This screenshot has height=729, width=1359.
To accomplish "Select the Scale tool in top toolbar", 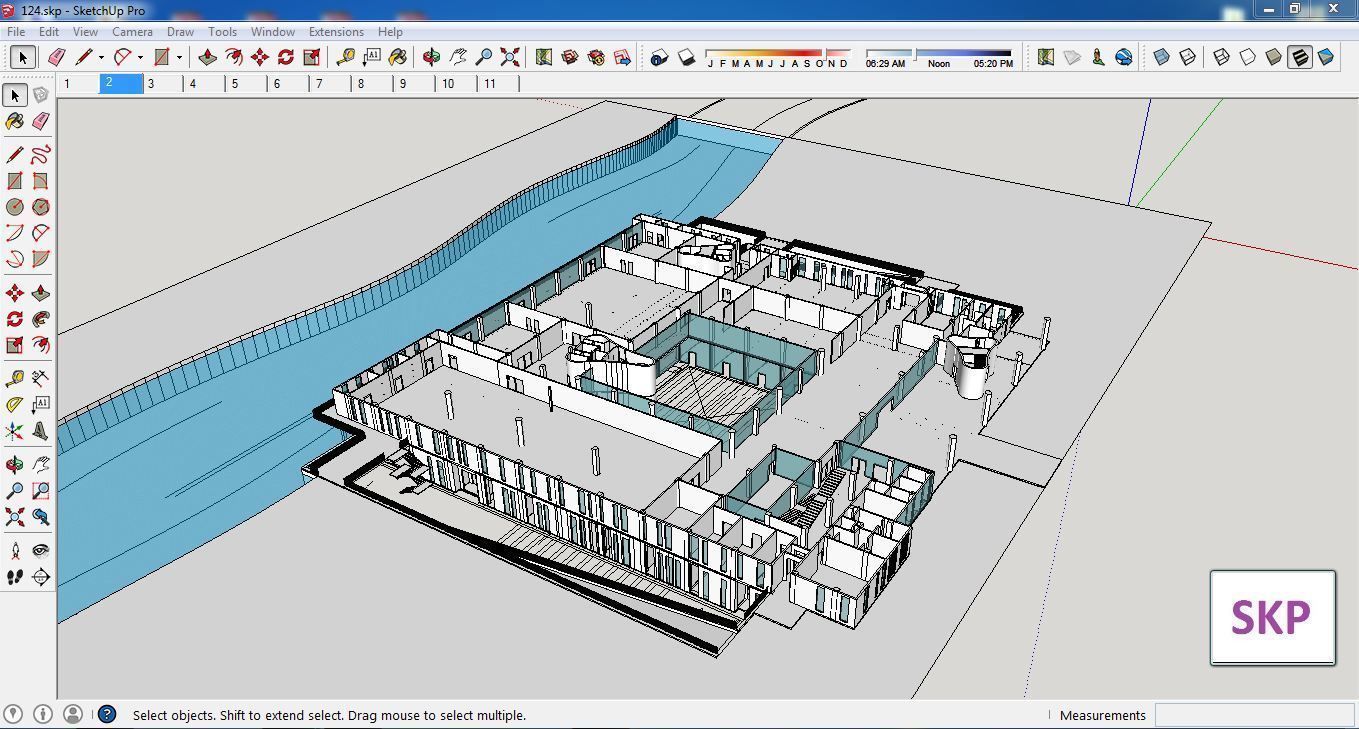I will (312, 57).
